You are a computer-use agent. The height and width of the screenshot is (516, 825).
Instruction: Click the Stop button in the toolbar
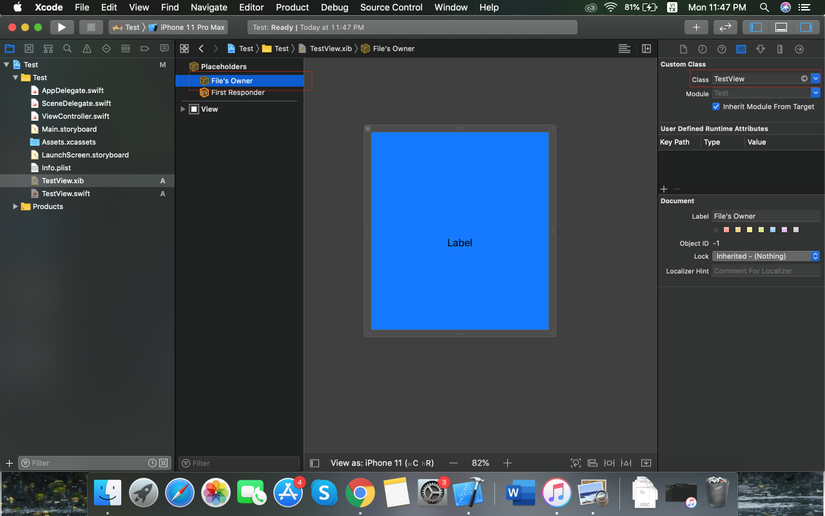click(x=90, y=27)
